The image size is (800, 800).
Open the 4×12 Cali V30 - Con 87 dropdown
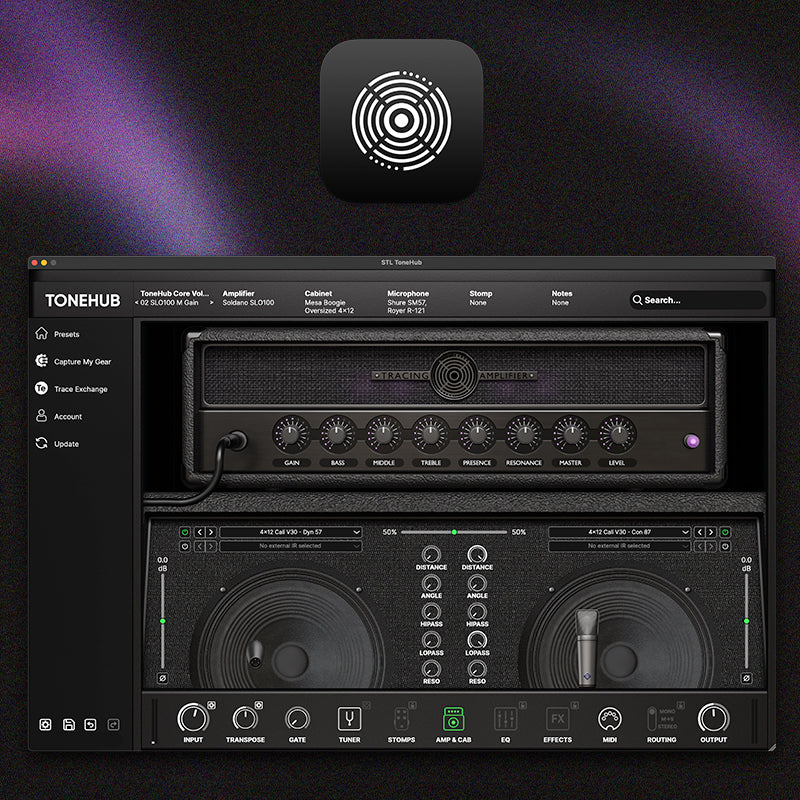[619, 532]
